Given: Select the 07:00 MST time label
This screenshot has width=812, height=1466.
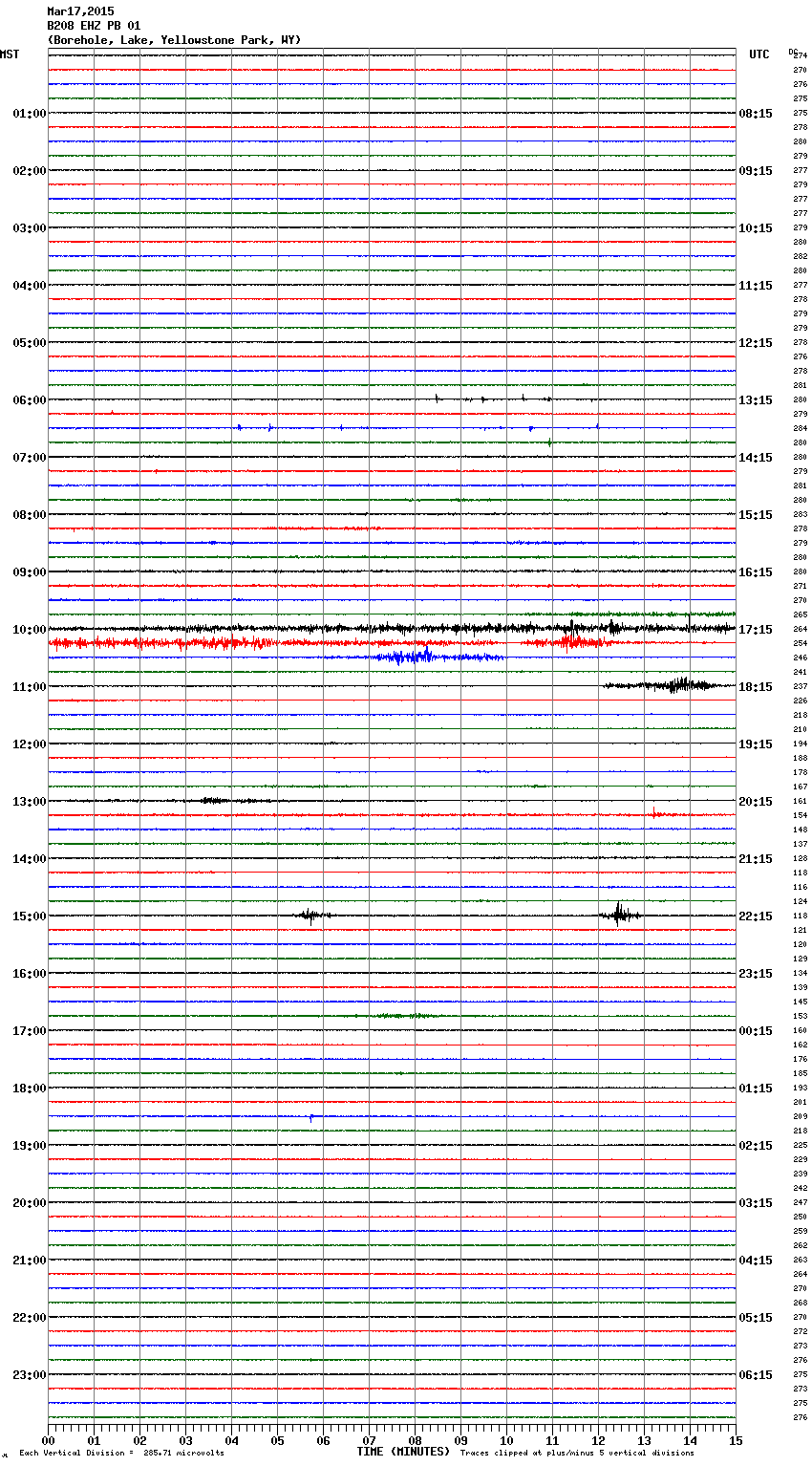Looking at the screenshot, I should coord(29,458).
